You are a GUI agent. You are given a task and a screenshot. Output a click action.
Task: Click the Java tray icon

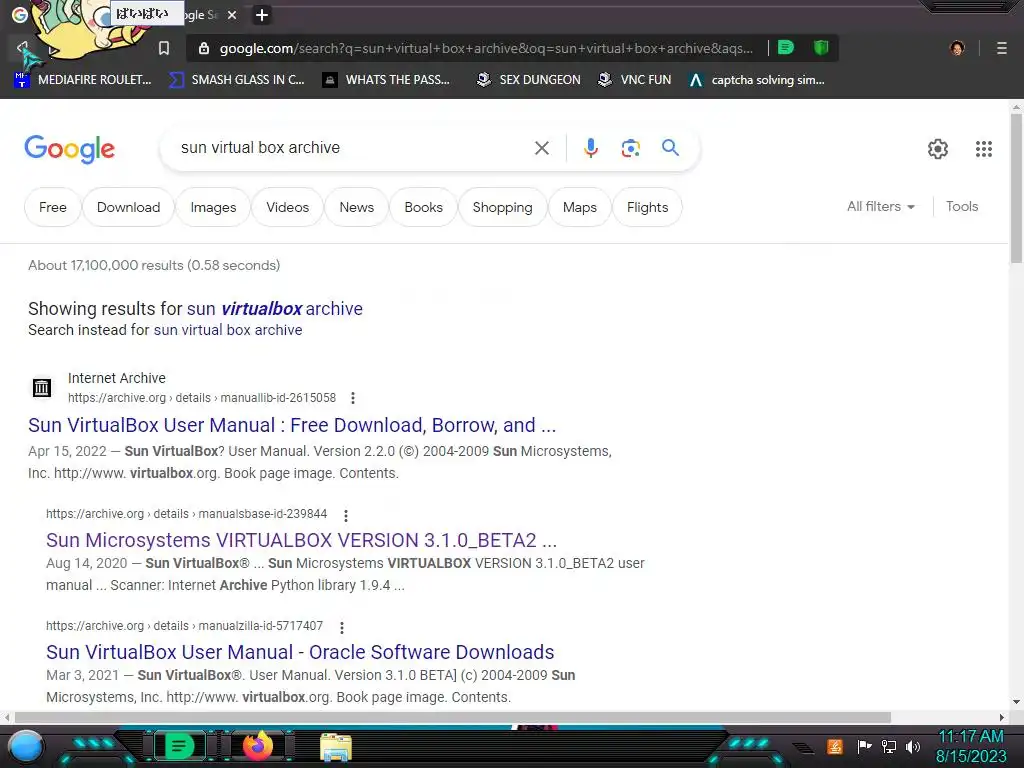click(x=835, y=746)
